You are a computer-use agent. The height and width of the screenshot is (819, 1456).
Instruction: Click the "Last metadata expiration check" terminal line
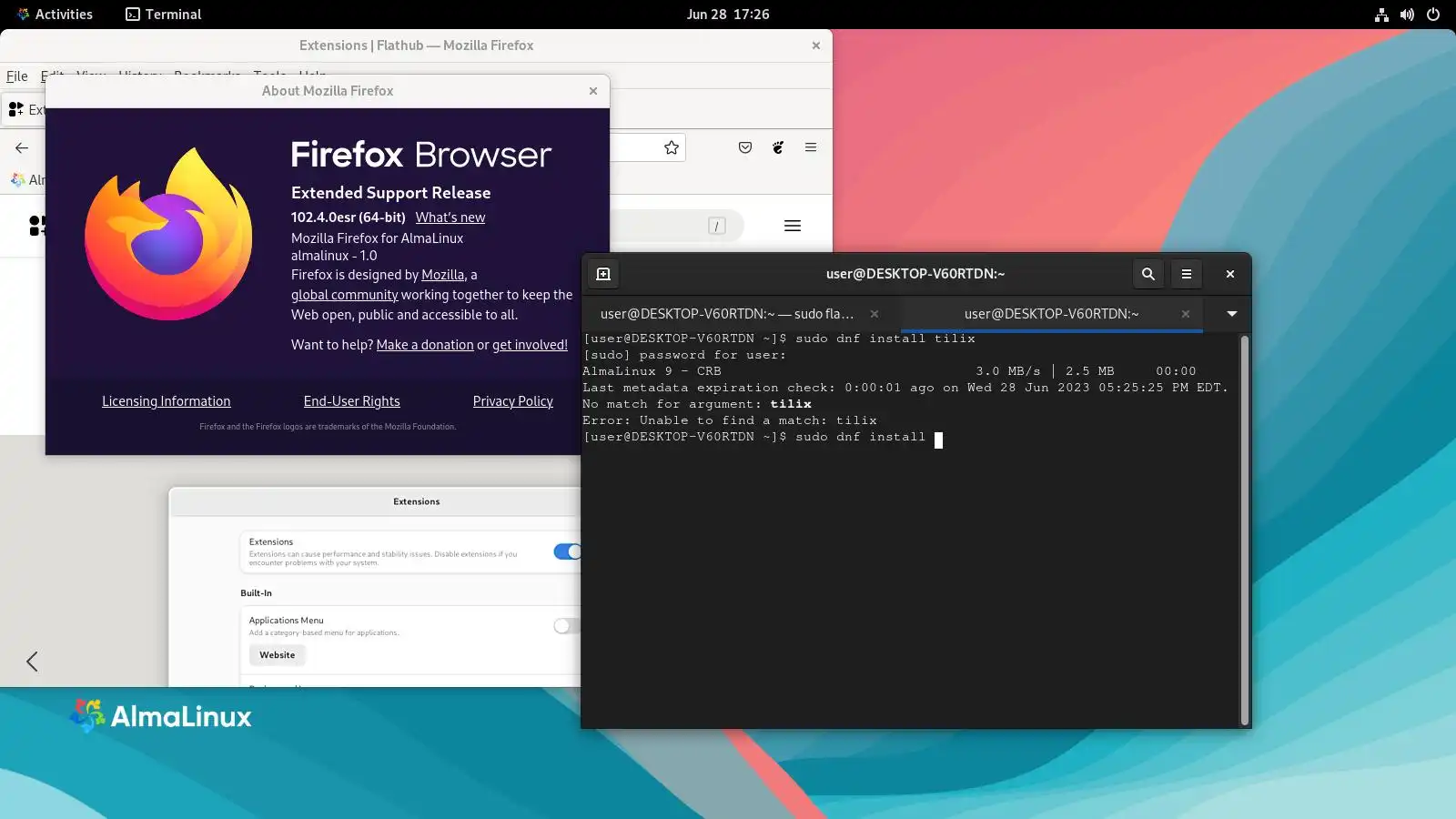pyautogui.click(x=905, y=388)
